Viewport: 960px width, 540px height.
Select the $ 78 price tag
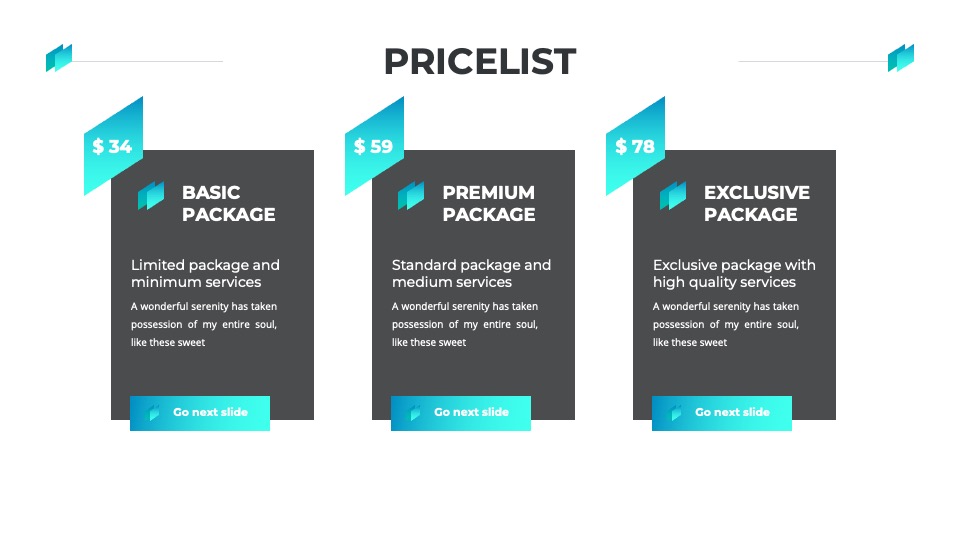click(x=636, y=146)
